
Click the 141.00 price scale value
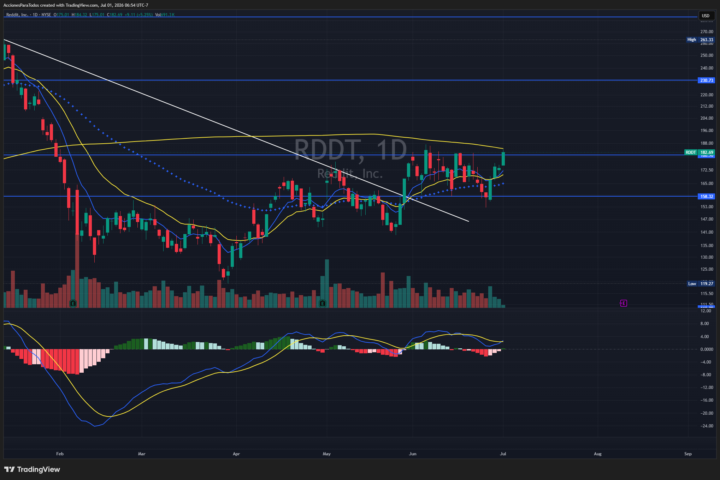click(707, 232)
